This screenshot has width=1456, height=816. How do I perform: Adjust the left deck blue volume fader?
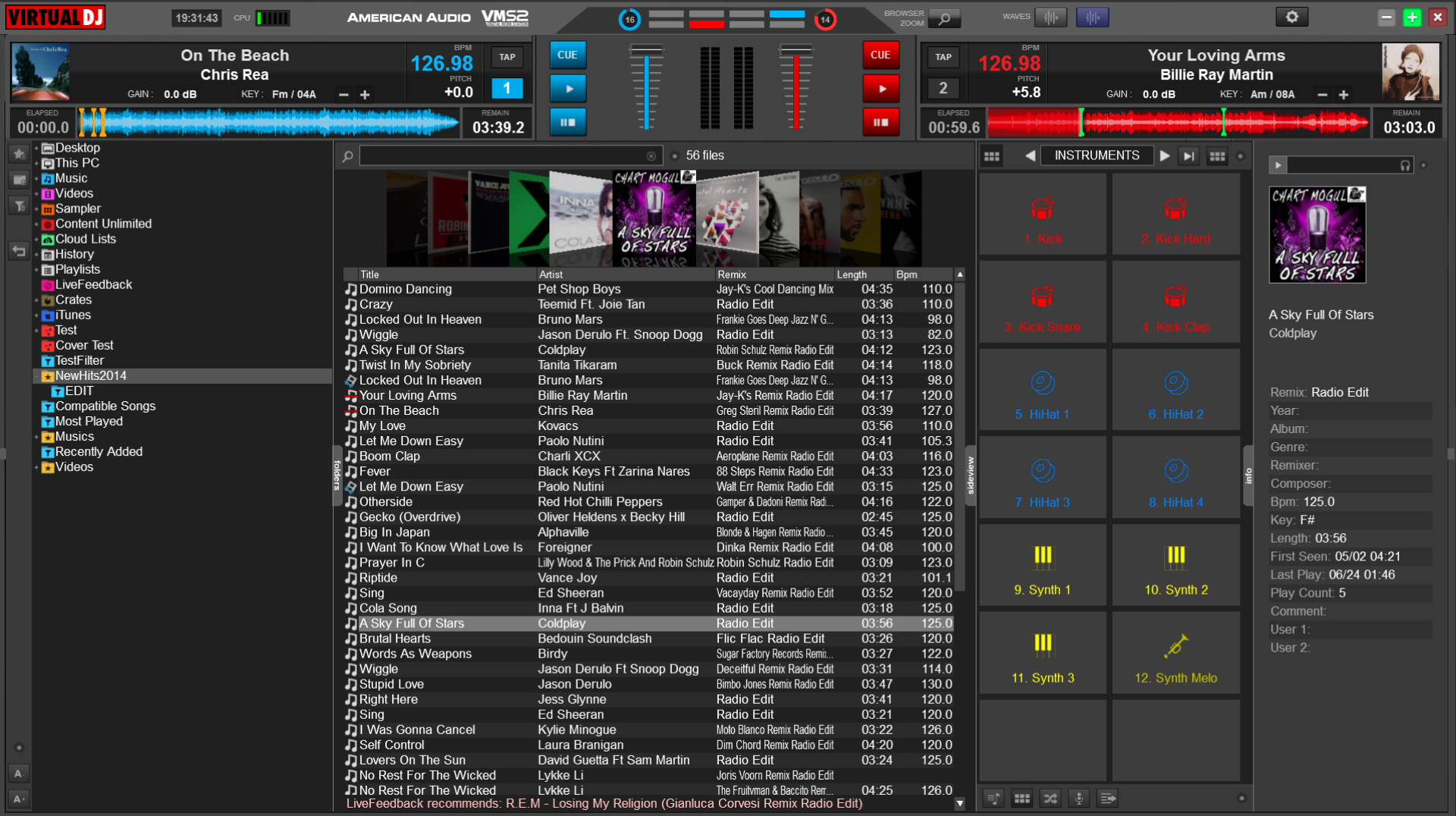646,87
